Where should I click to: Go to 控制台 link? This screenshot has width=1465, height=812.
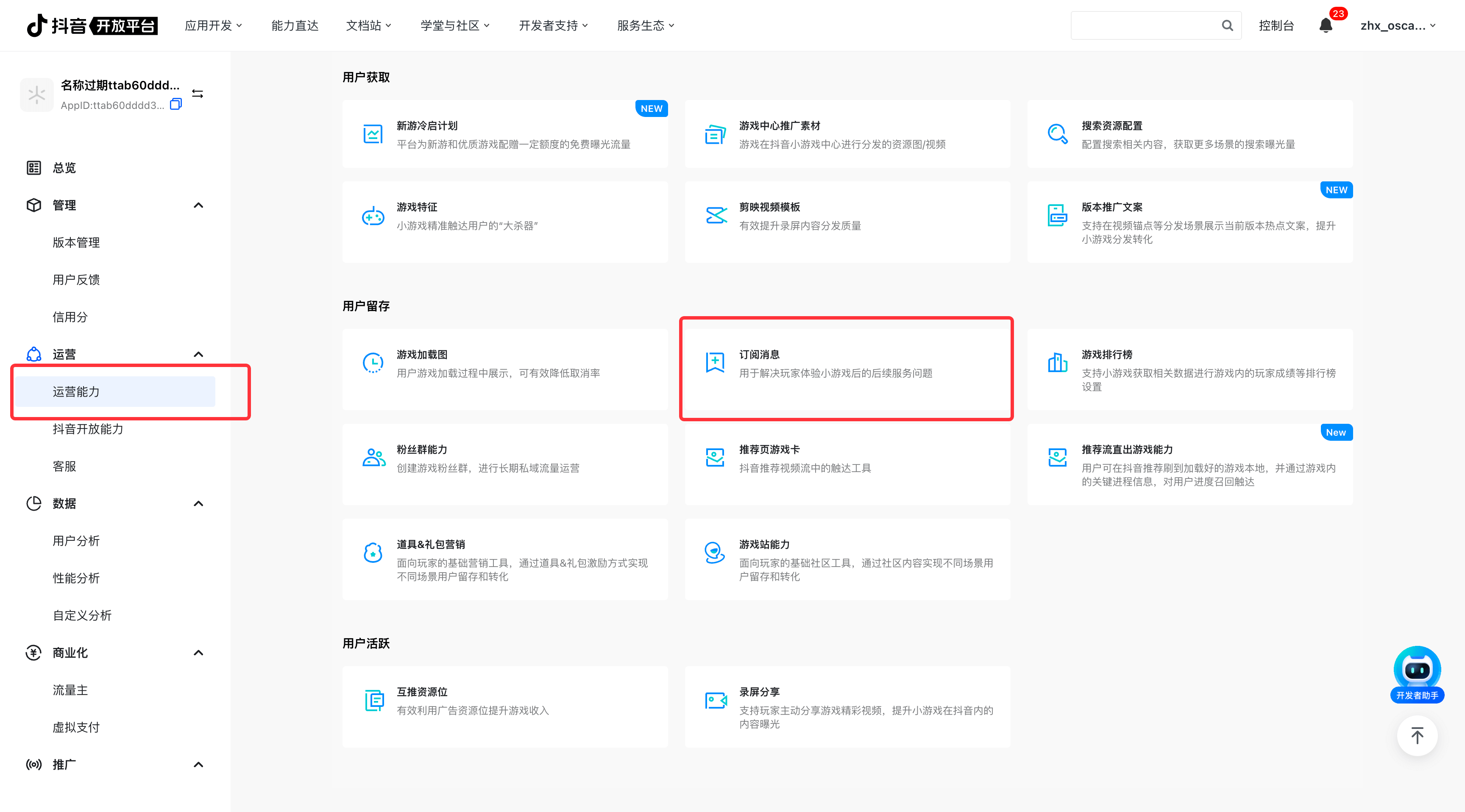point(1276,25)
